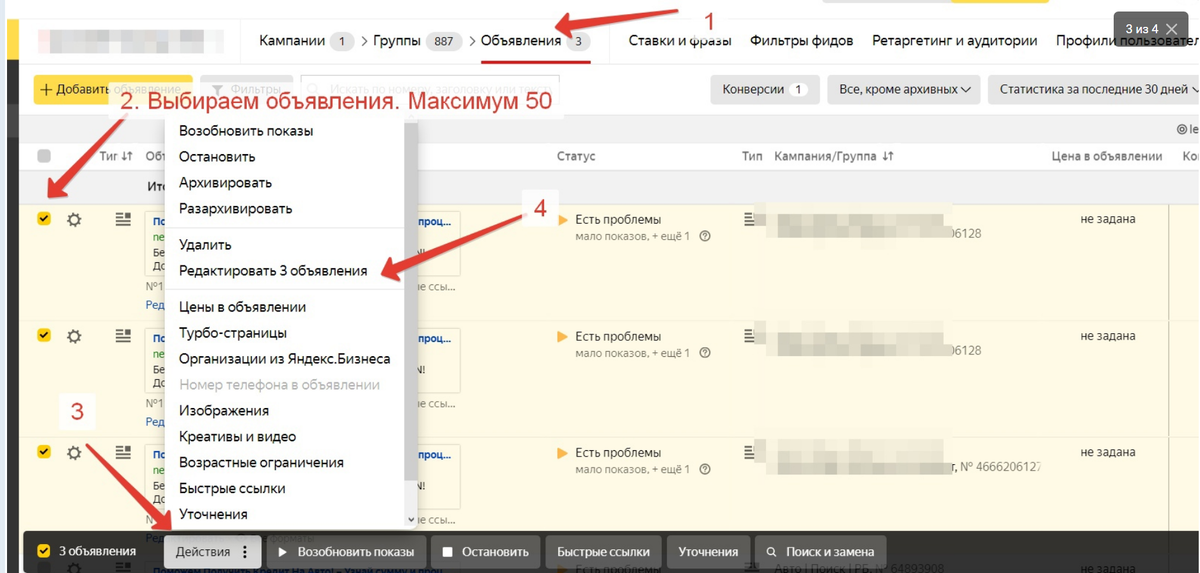This screenshot has height=573, width=1200.
Task: Click three-dots icon on Действия button
Action: (244, 552)
